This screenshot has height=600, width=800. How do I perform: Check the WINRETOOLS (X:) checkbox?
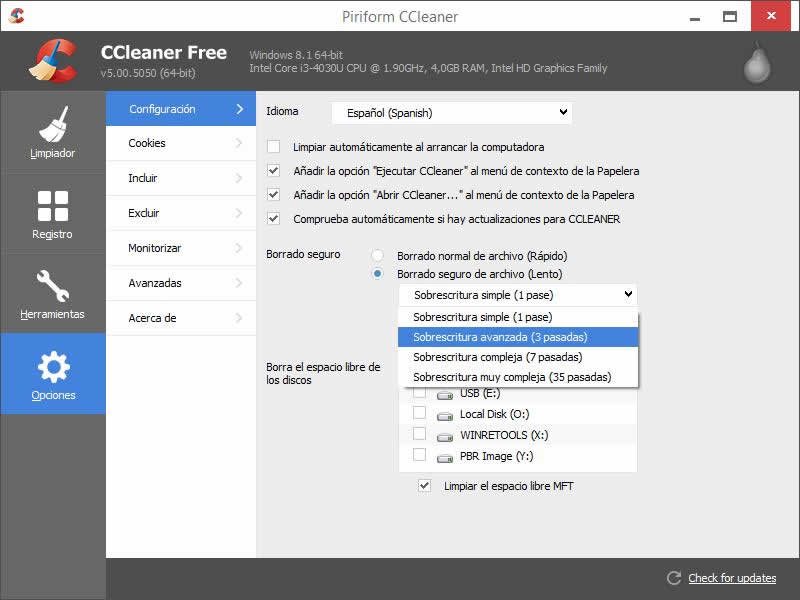click(x=419, y=434)
